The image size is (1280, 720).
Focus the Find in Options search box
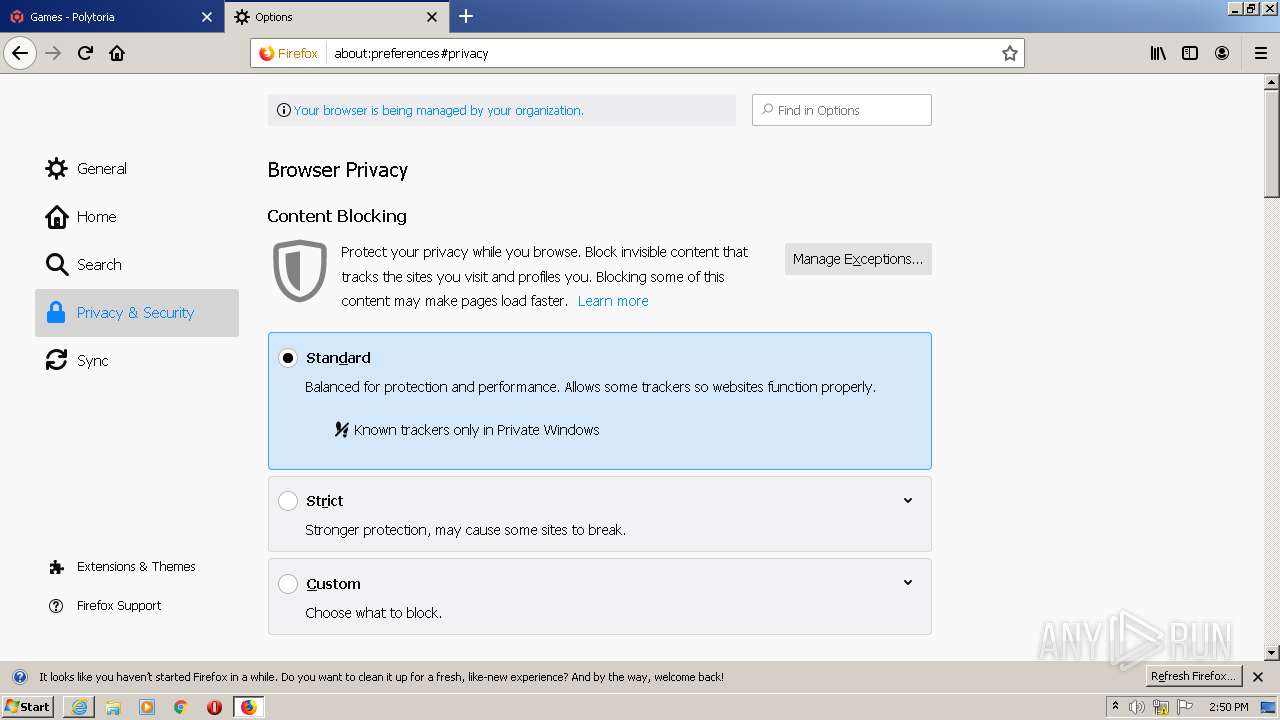coord(842,110)
